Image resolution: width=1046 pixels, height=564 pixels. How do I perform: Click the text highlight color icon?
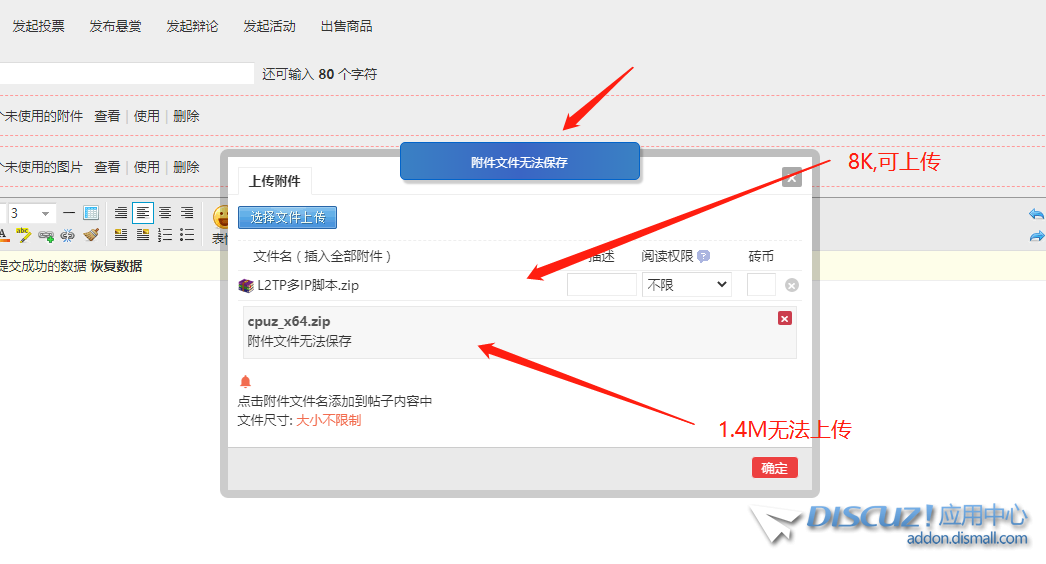pyautogui.click(x=23, y=235)
